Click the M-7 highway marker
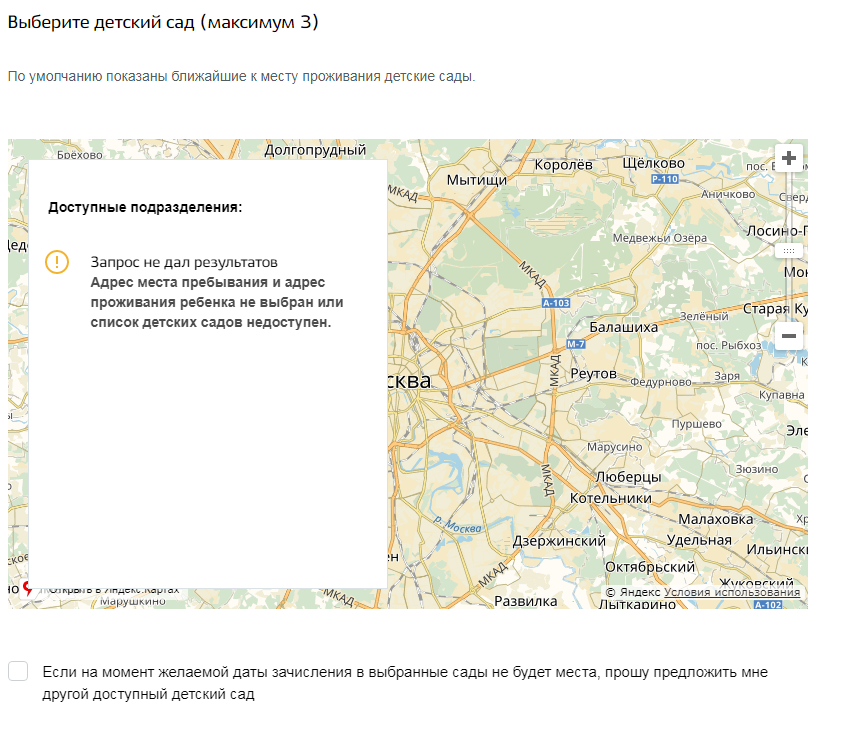 tap(575, 344)
